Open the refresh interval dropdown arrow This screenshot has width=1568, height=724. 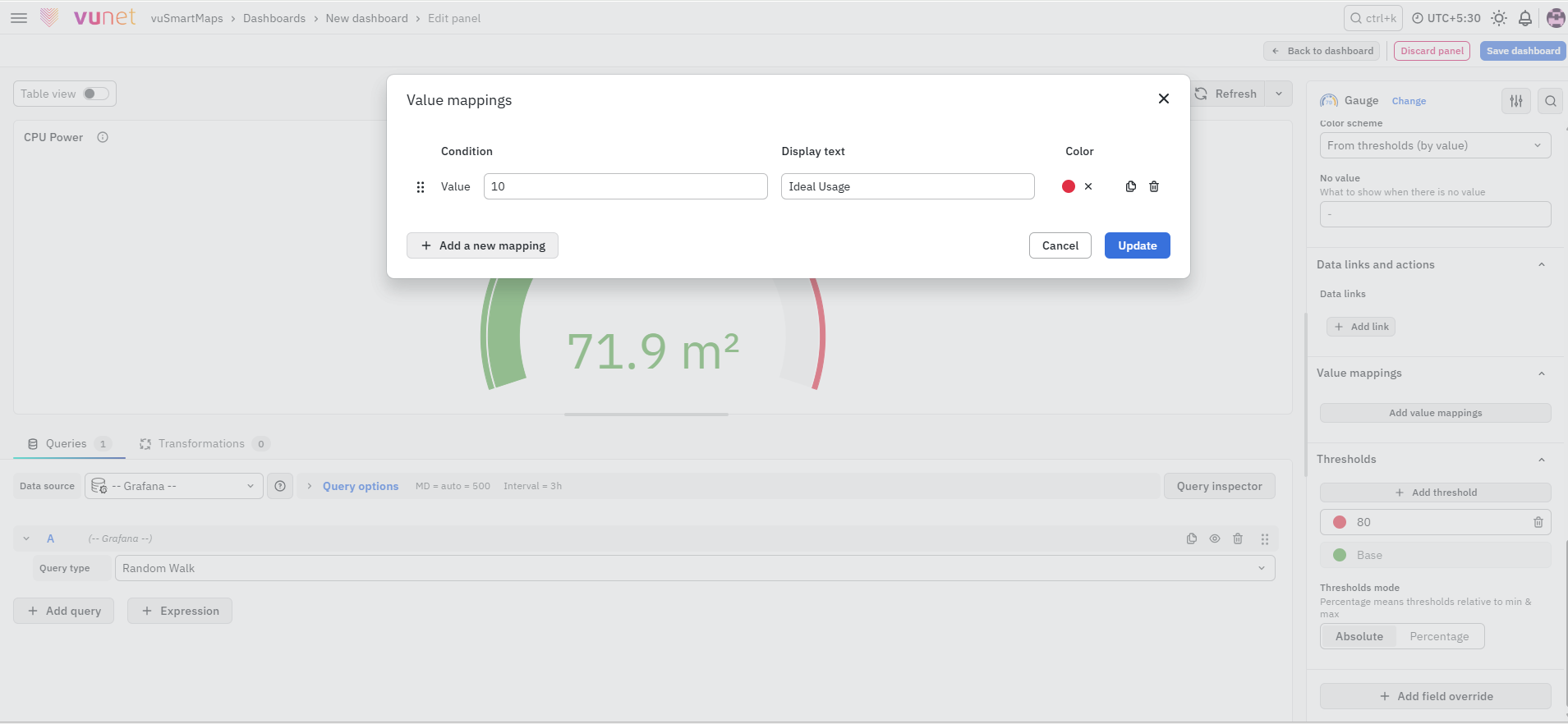click(1279, 94)
